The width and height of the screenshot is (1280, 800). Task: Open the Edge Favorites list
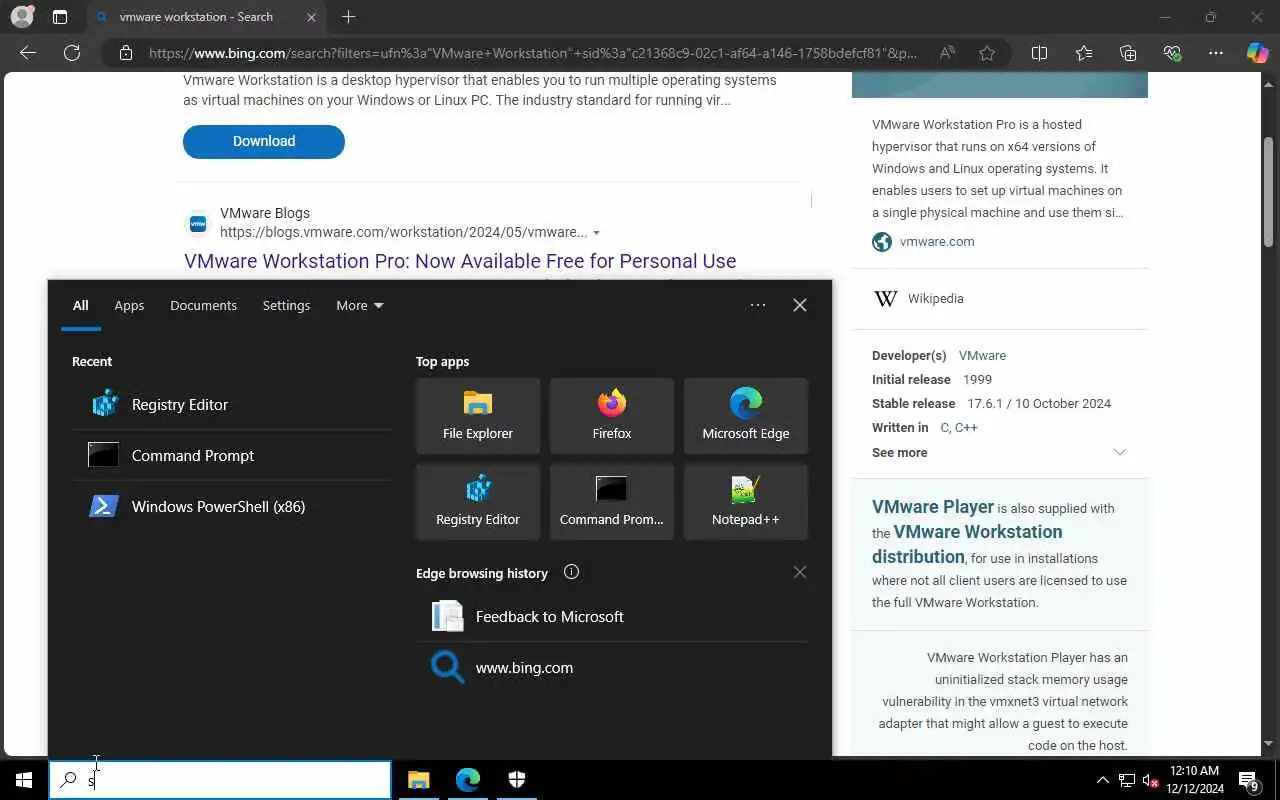tap(1084, 53)
